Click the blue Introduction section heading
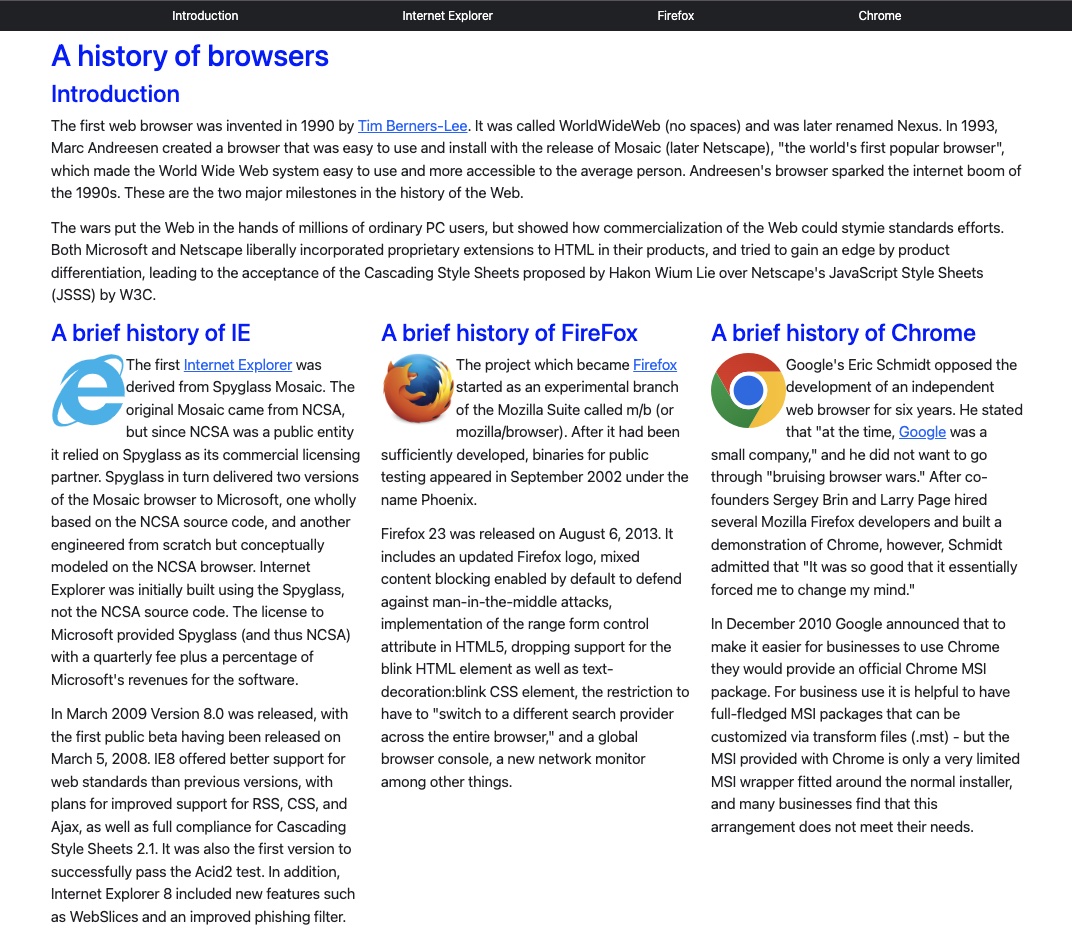This screenshot has width=1072, height=933. coord(115,94)
